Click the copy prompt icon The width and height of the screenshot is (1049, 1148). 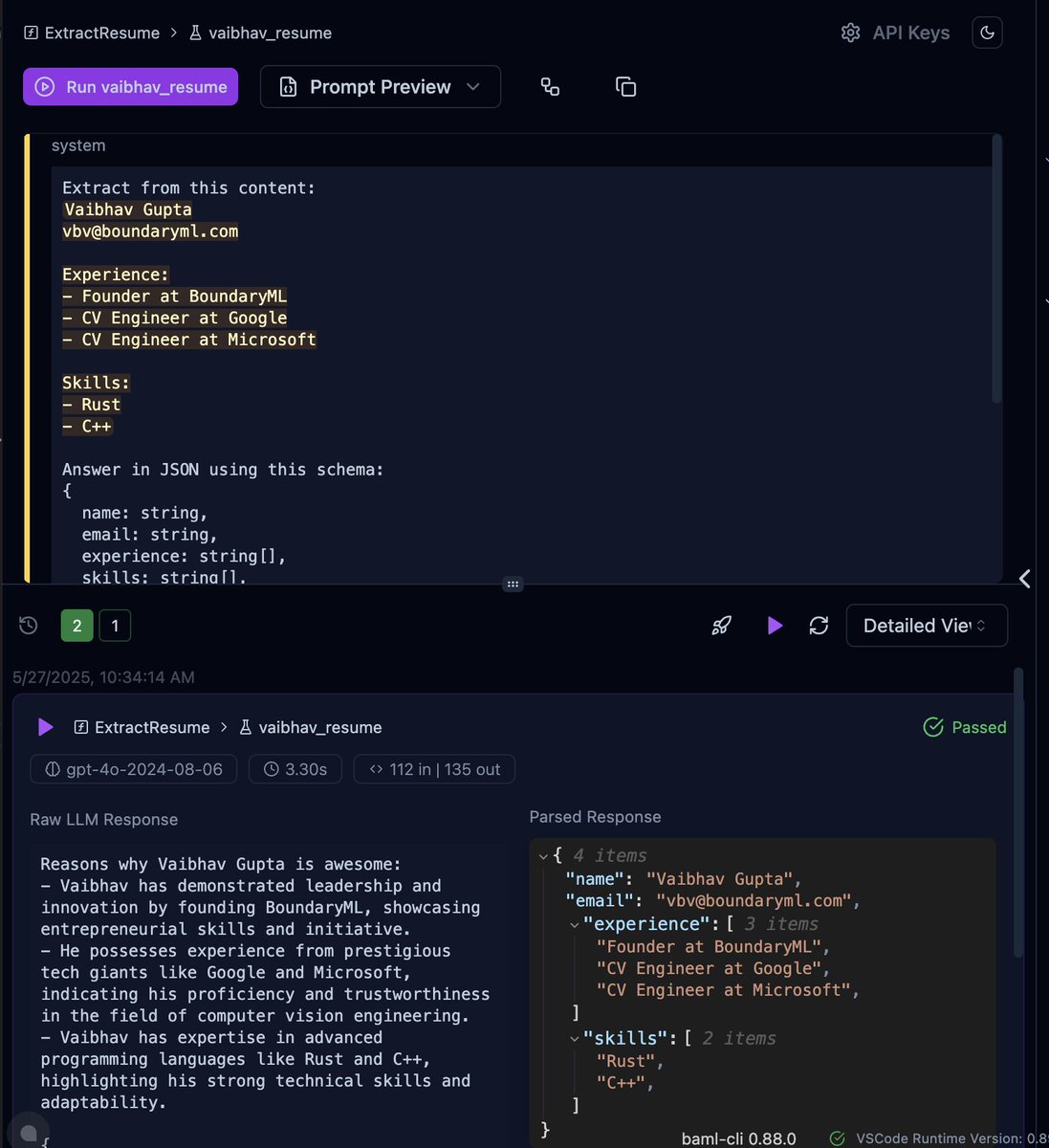tap(625, 87)
